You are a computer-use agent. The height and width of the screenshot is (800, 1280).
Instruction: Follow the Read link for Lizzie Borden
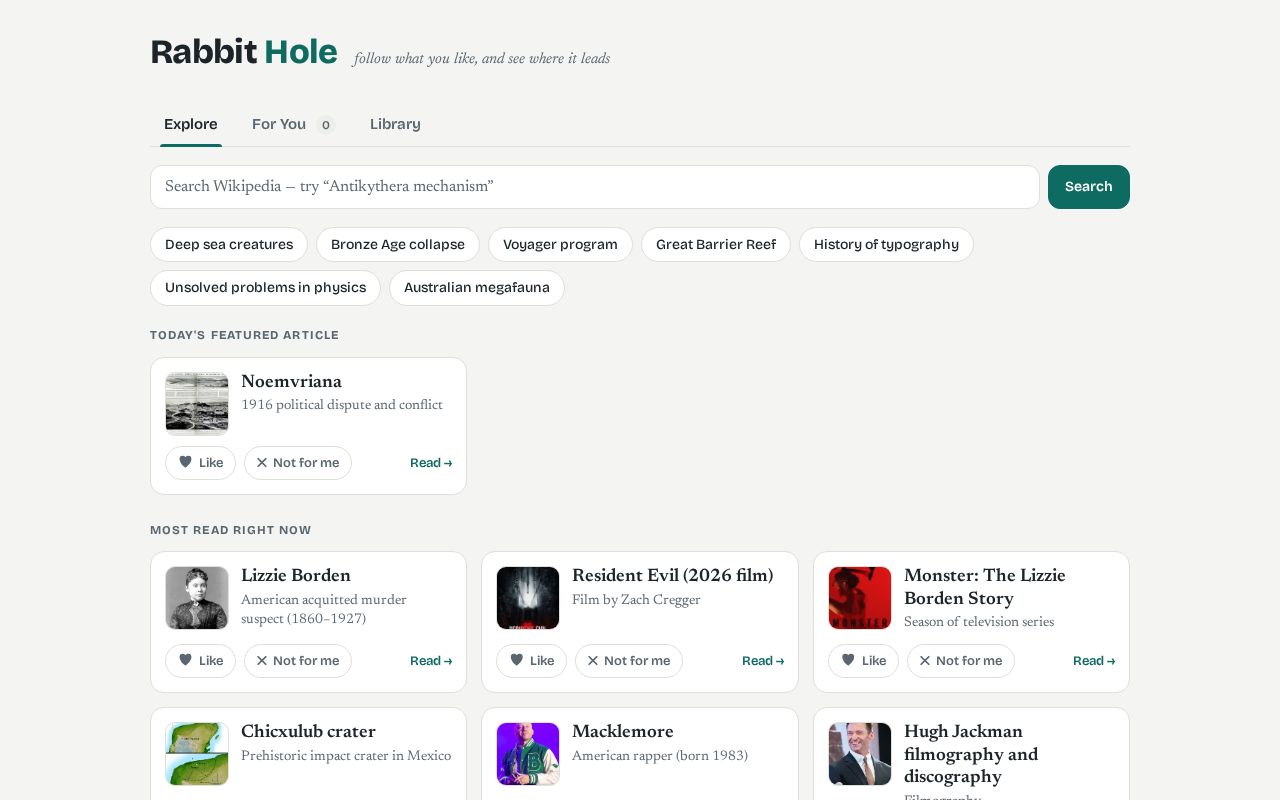431,661
